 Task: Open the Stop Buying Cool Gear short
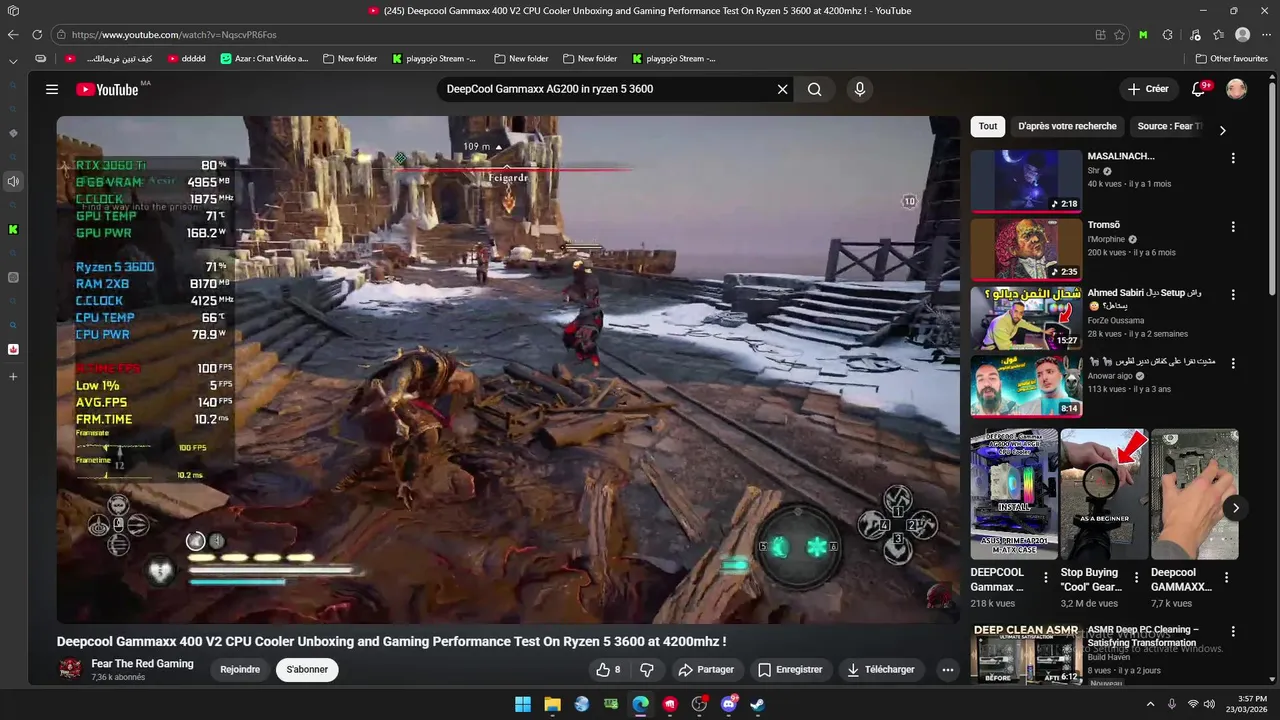1104,494
